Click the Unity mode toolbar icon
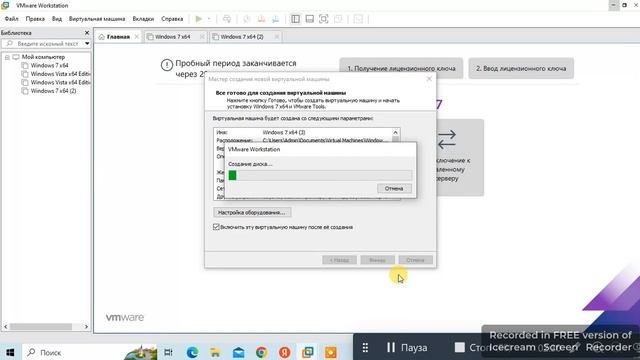Viewport: 640px width, 360px height. [338, 19]
